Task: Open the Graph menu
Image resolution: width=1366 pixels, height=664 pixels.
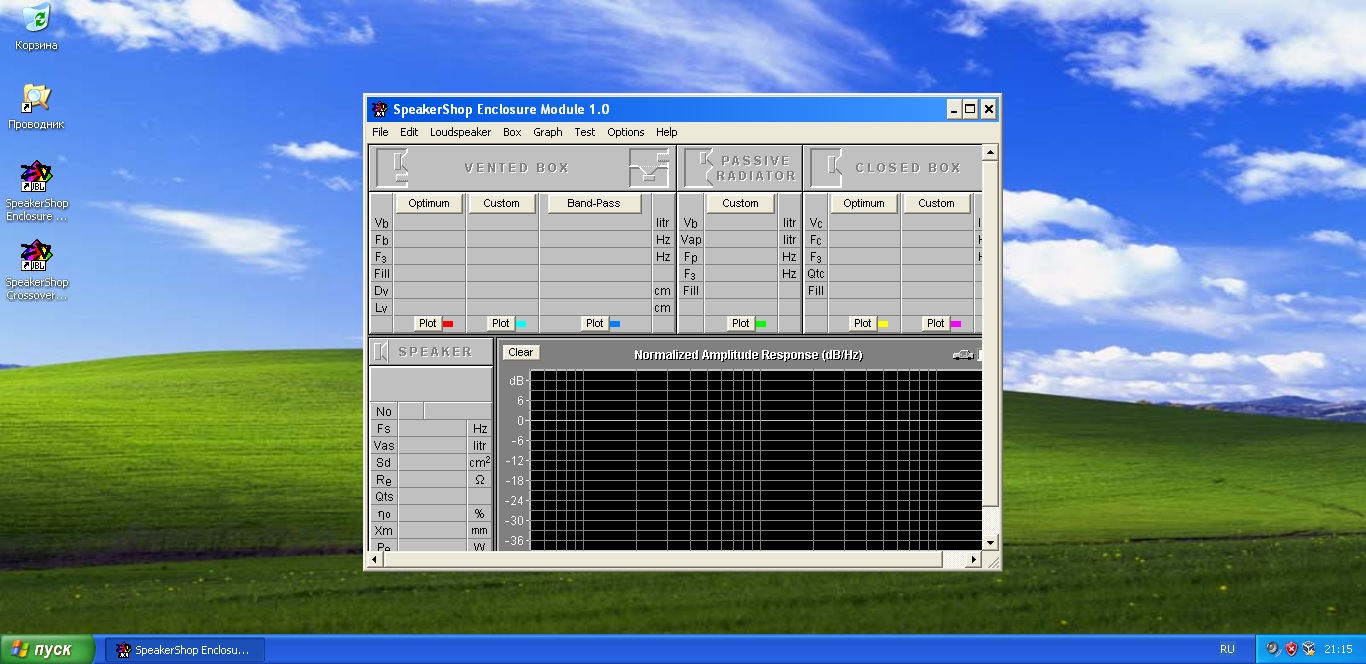Action: [x=547, y=132]
